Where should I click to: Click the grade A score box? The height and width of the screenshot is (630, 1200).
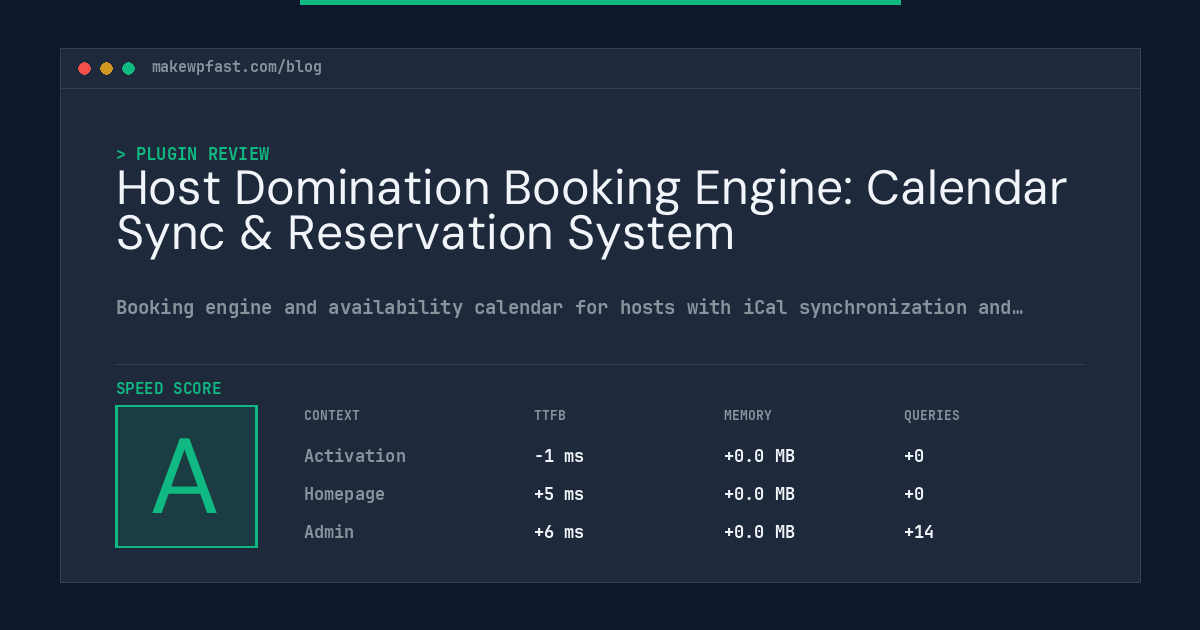[186, 476]
